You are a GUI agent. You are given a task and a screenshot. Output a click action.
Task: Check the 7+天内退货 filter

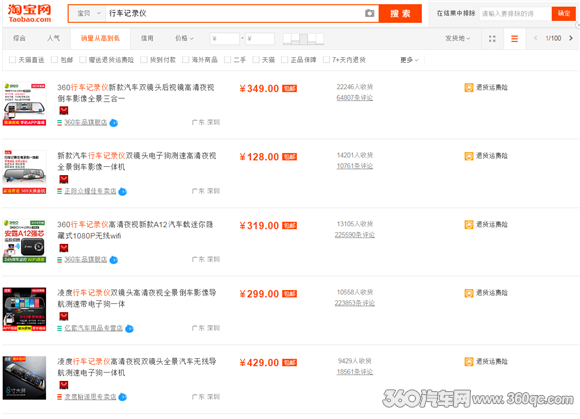coord(326,60)
